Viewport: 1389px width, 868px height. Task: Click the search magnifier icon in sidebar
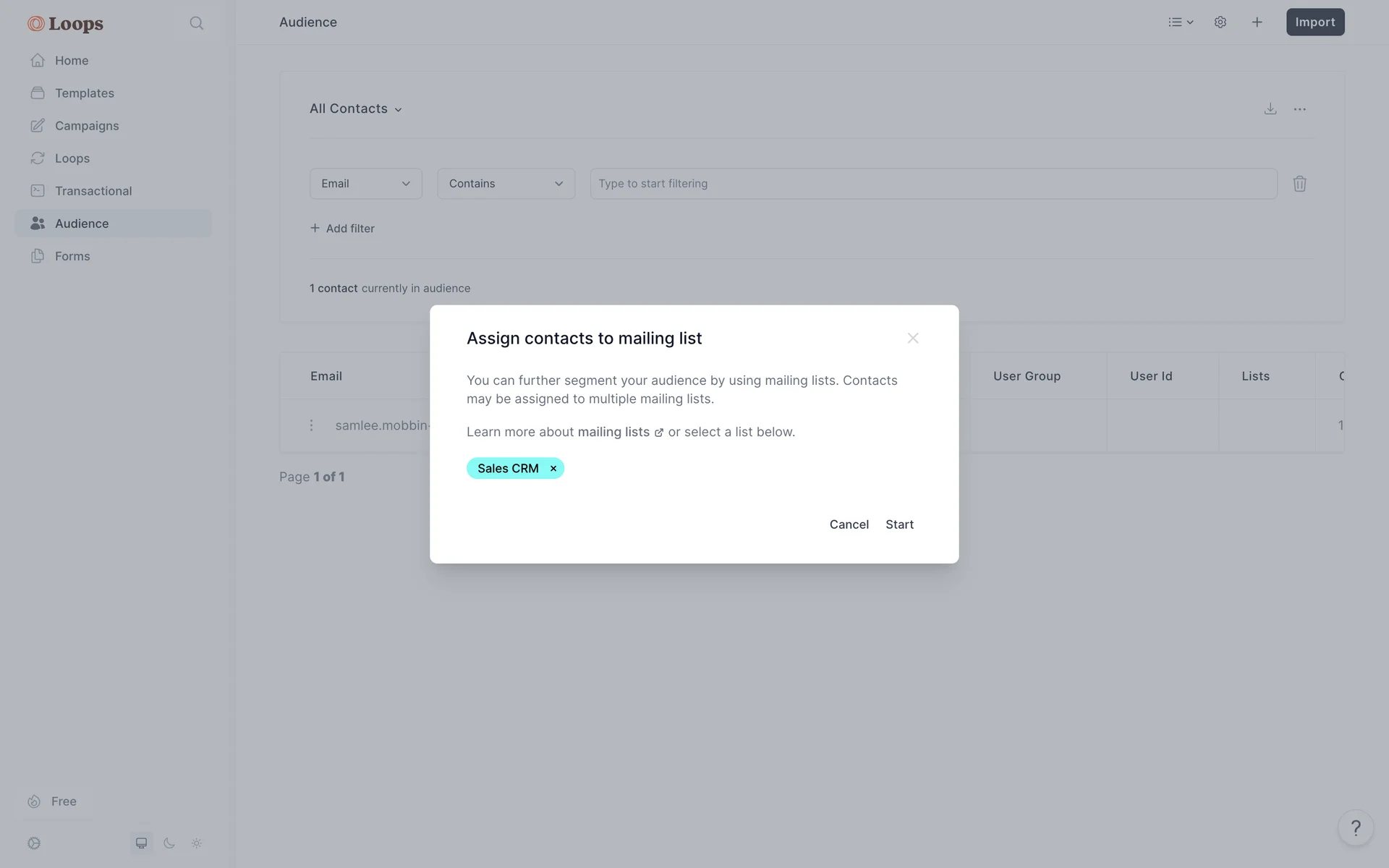coord(196,23)
